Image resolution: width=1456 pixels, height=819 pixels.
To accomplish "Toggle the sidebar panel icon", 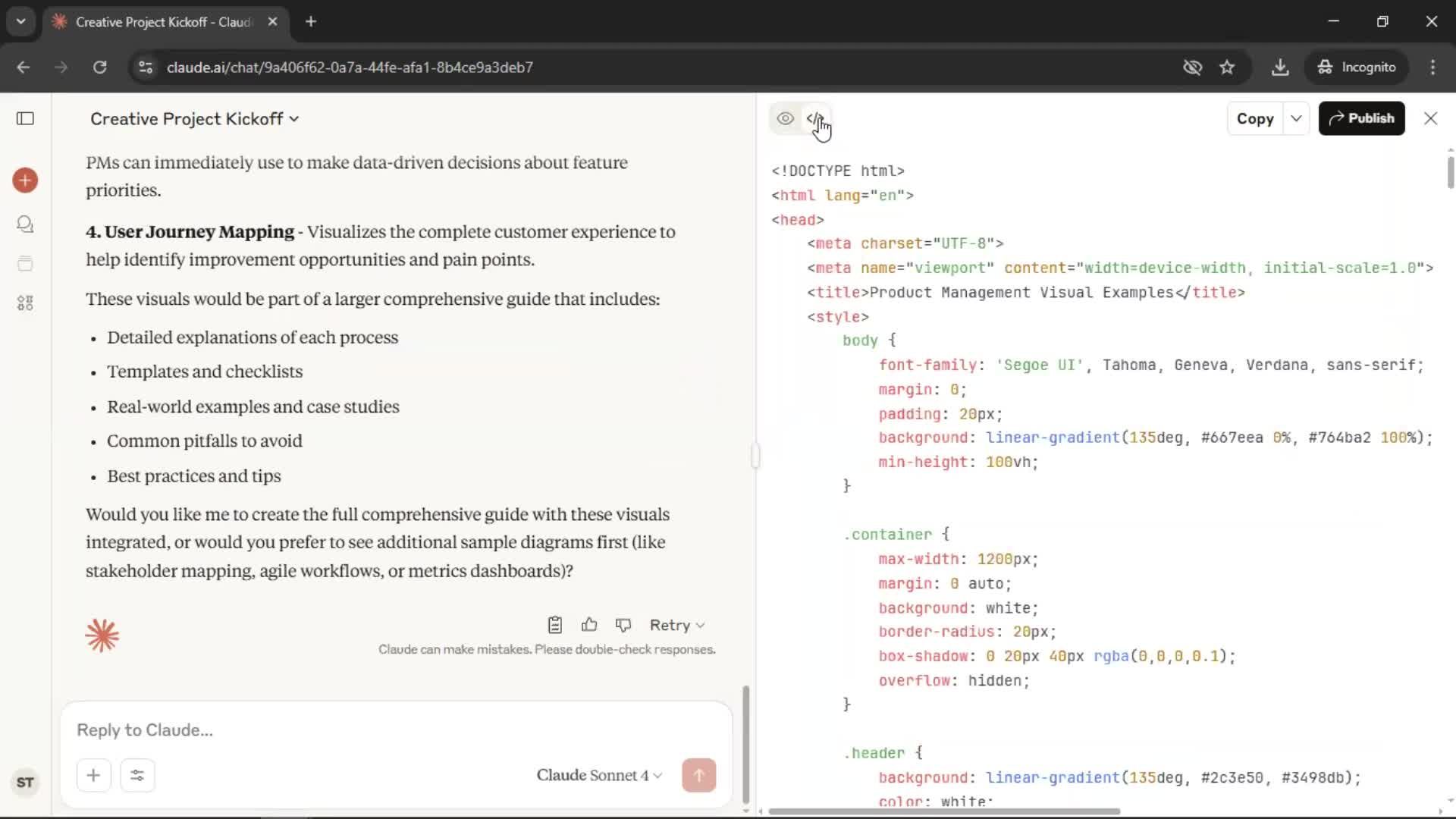I will point(25,118).
